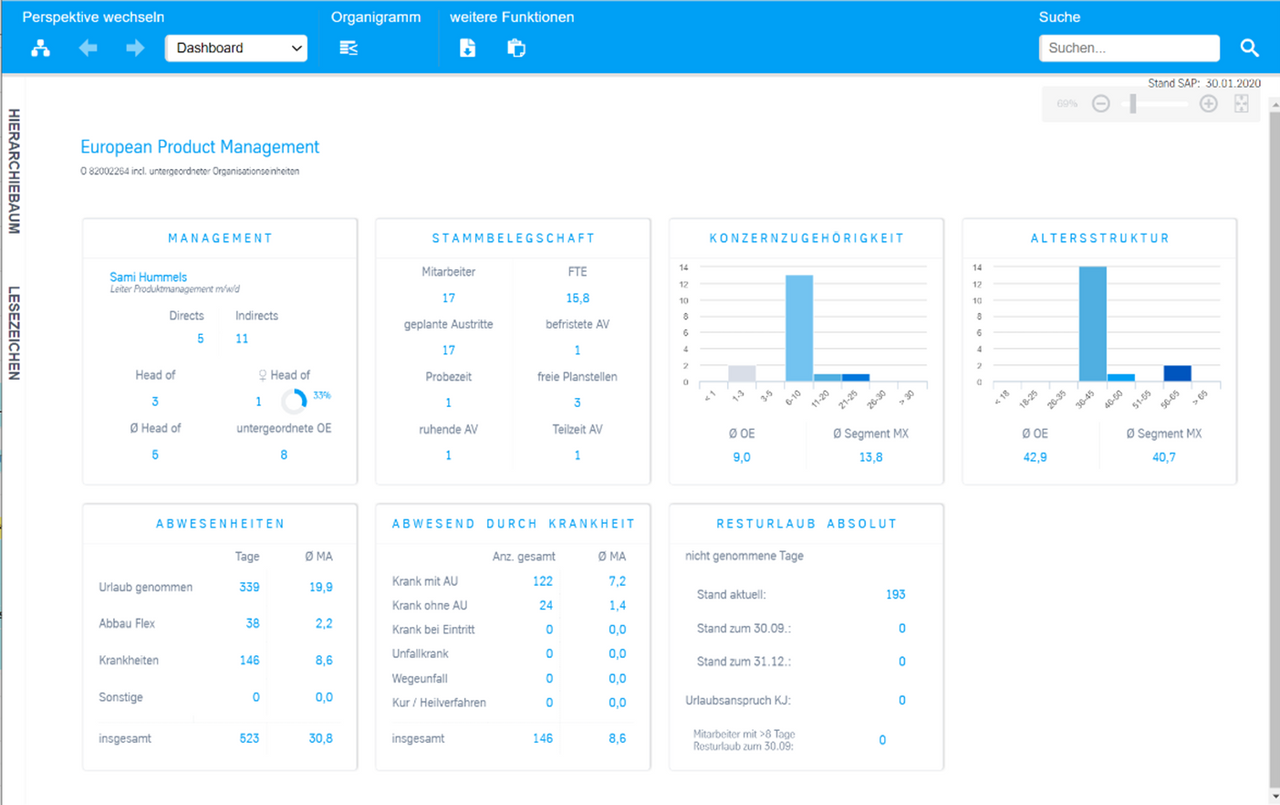
Task: Click the Suchen search input field
Action: tap(1129, 48)
